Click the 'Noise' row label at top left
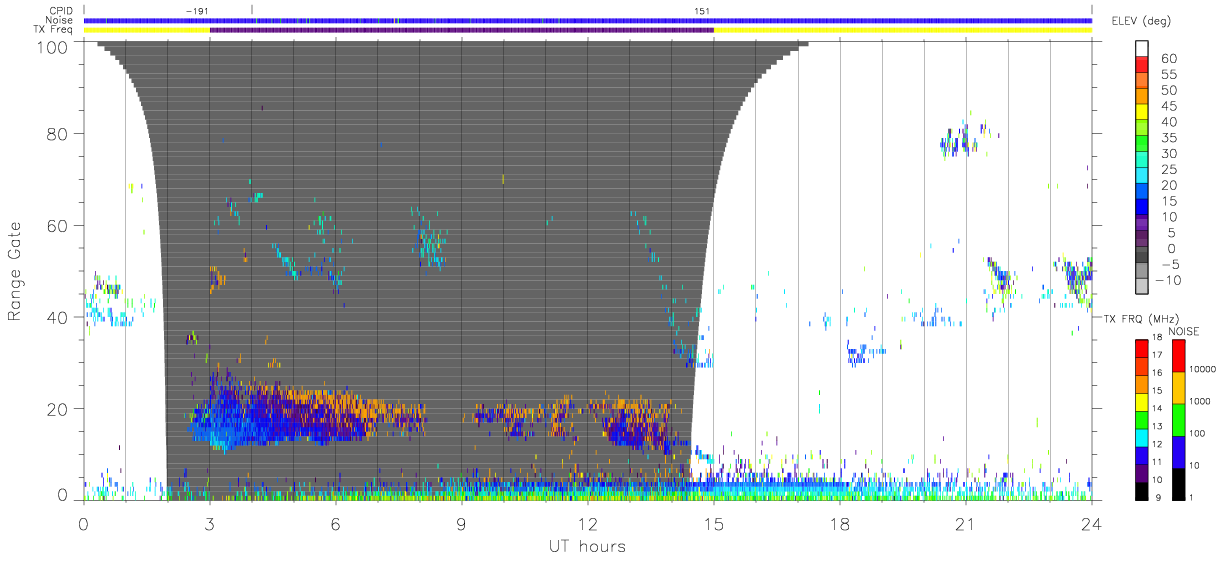The width and height of the screenshot is (1228, 567). pyautogui.click(x=60, y=20)
